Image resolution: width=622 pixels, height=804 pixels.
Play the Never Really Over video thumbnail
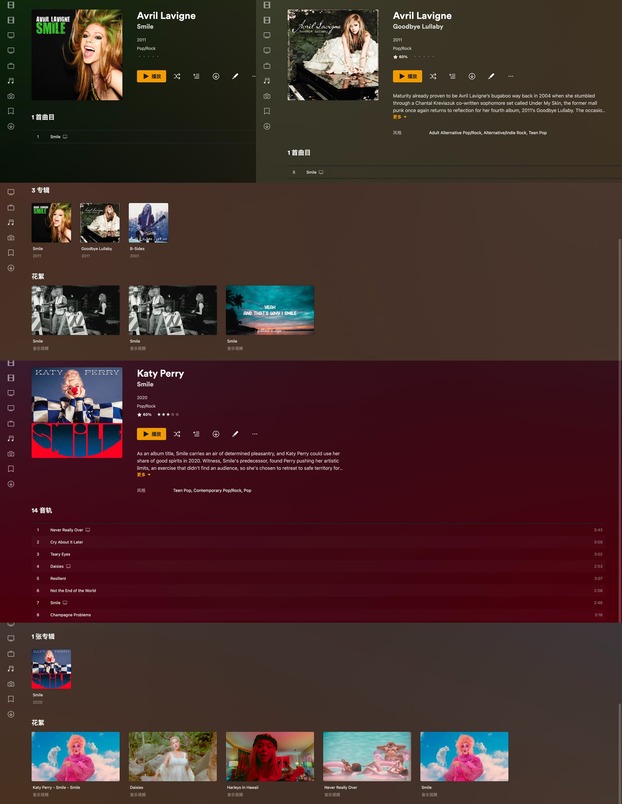[367, 756]
